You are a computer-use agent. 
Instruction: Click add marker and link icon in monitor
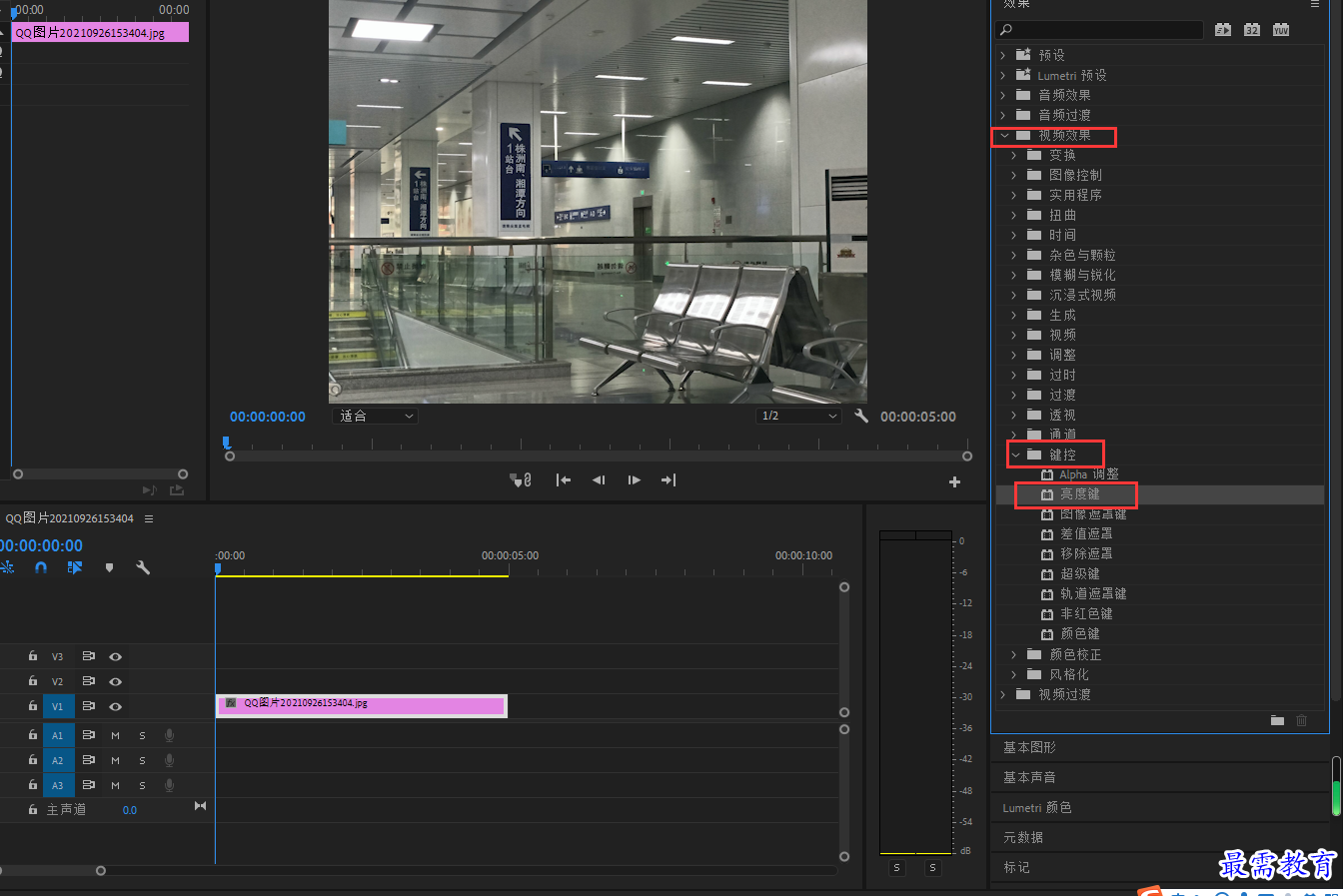click(521, 480)
